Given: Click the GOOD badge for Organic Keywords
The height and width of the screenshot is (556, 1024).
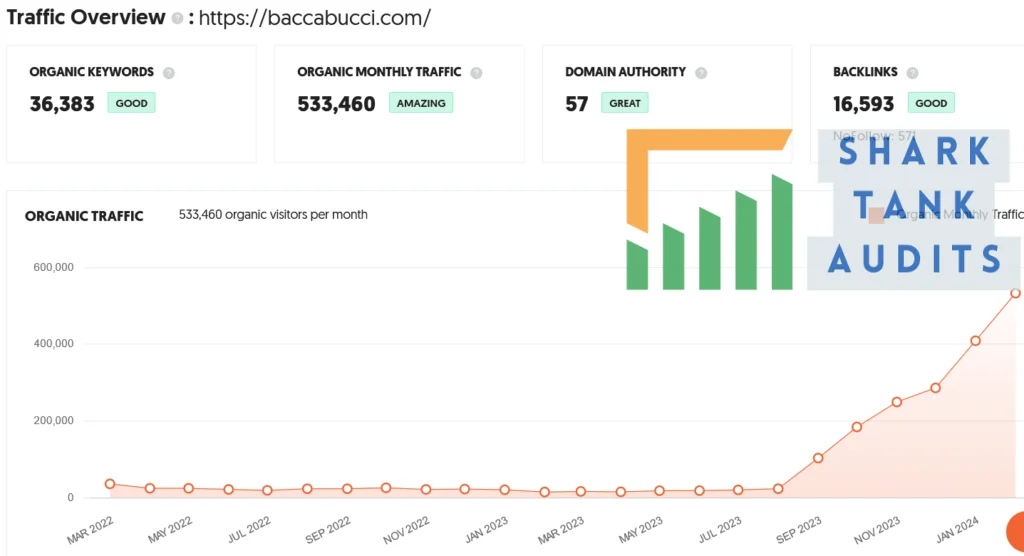Looking at the screenshot, I should (x=131, y=103).
